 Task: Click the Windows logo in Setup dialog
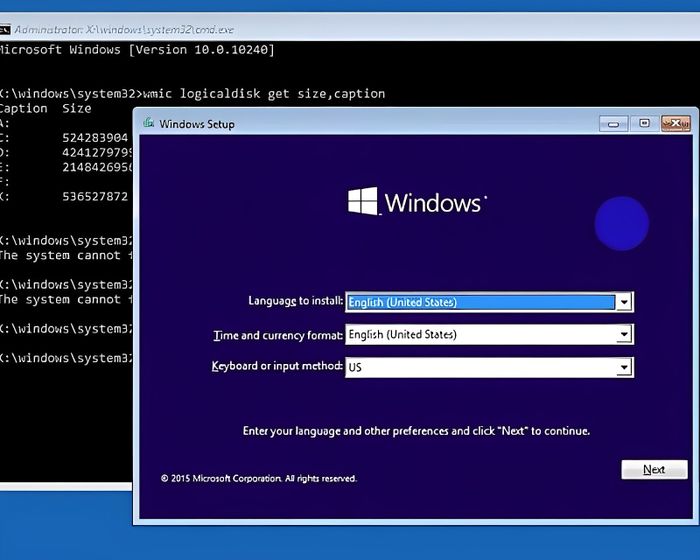(417, 202)
